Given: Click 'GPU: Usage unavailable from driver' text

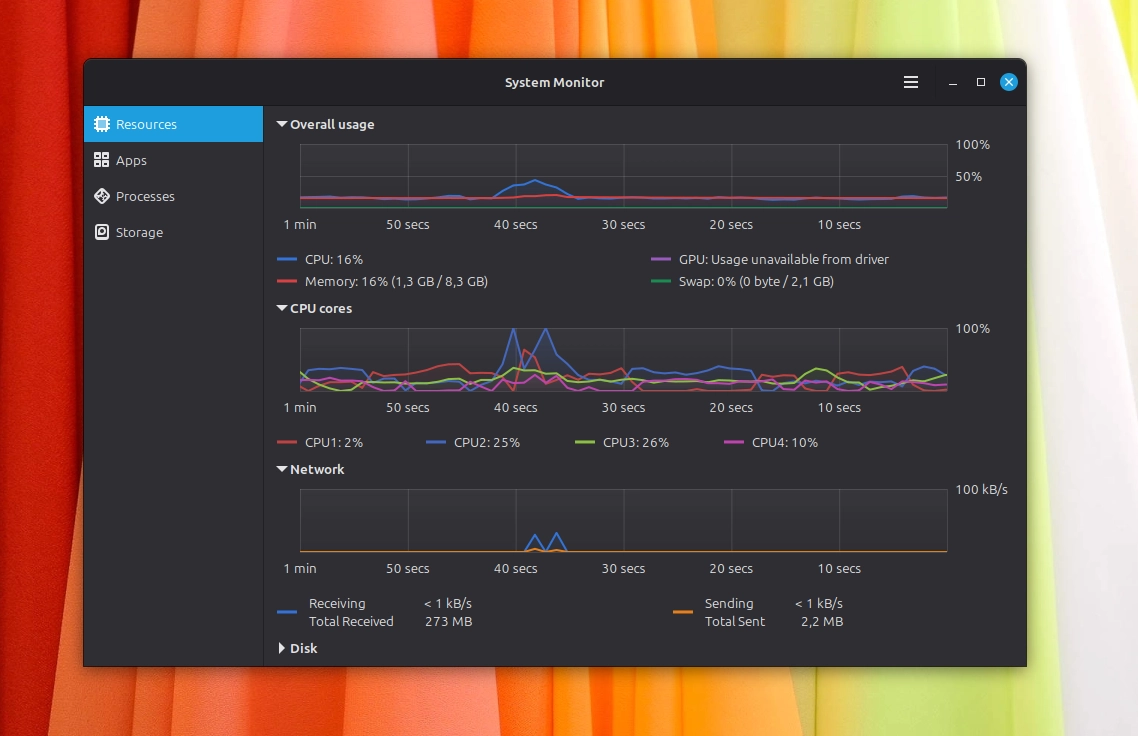Looking at the screenshot, I should point(784,259).
